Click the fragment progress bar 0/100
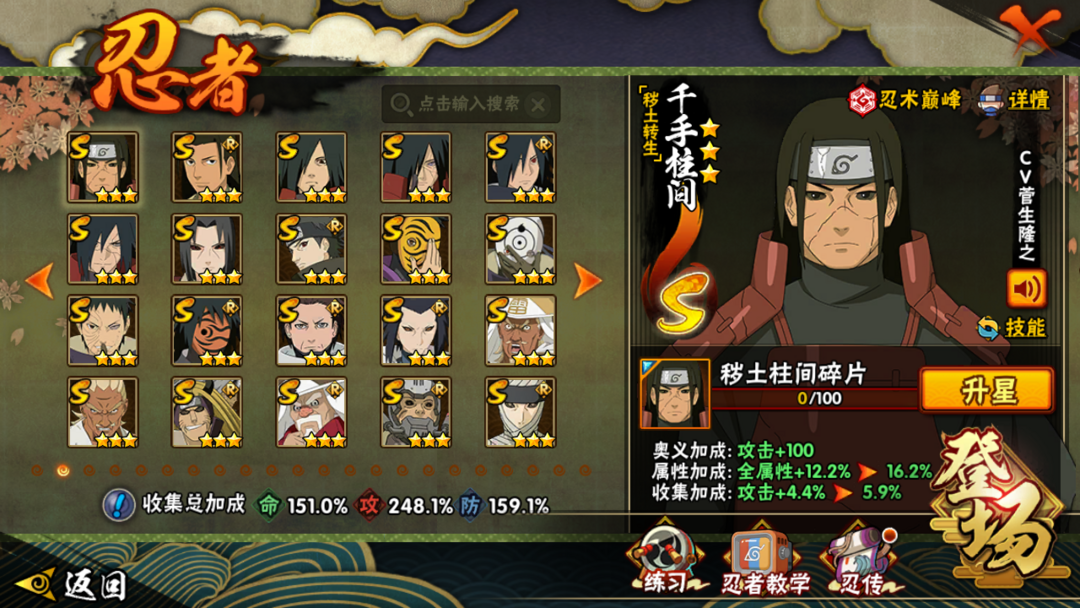This screenshot has height=608, width=1080. point(817,398)
